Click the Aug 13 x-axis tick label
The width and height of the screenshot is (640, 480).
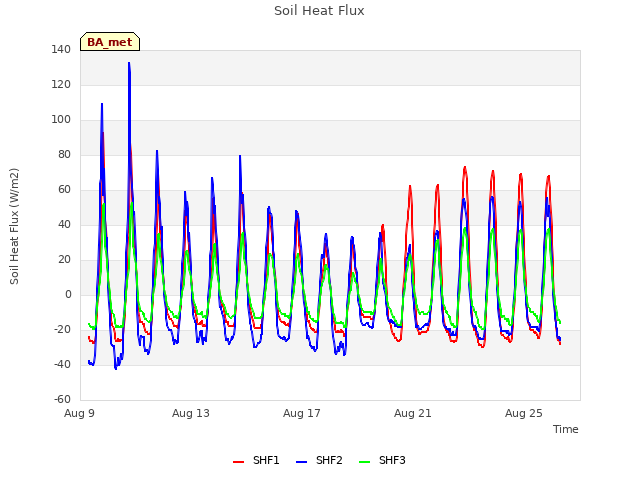[x=191, y=413]
